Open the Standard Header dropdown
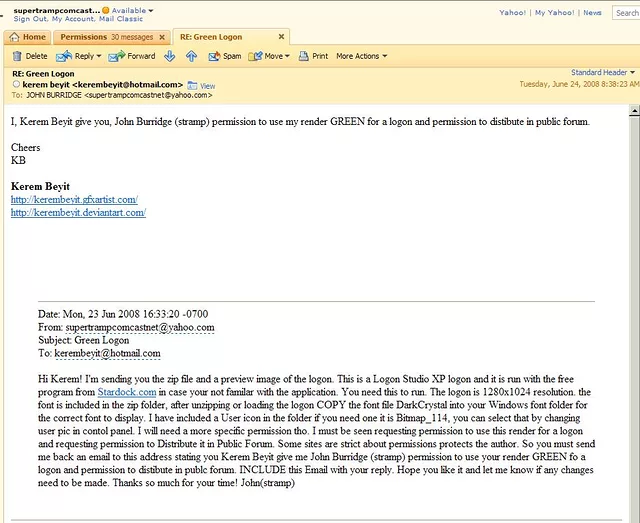The height and width of the screenshot is (523, 640). (603, 73)
